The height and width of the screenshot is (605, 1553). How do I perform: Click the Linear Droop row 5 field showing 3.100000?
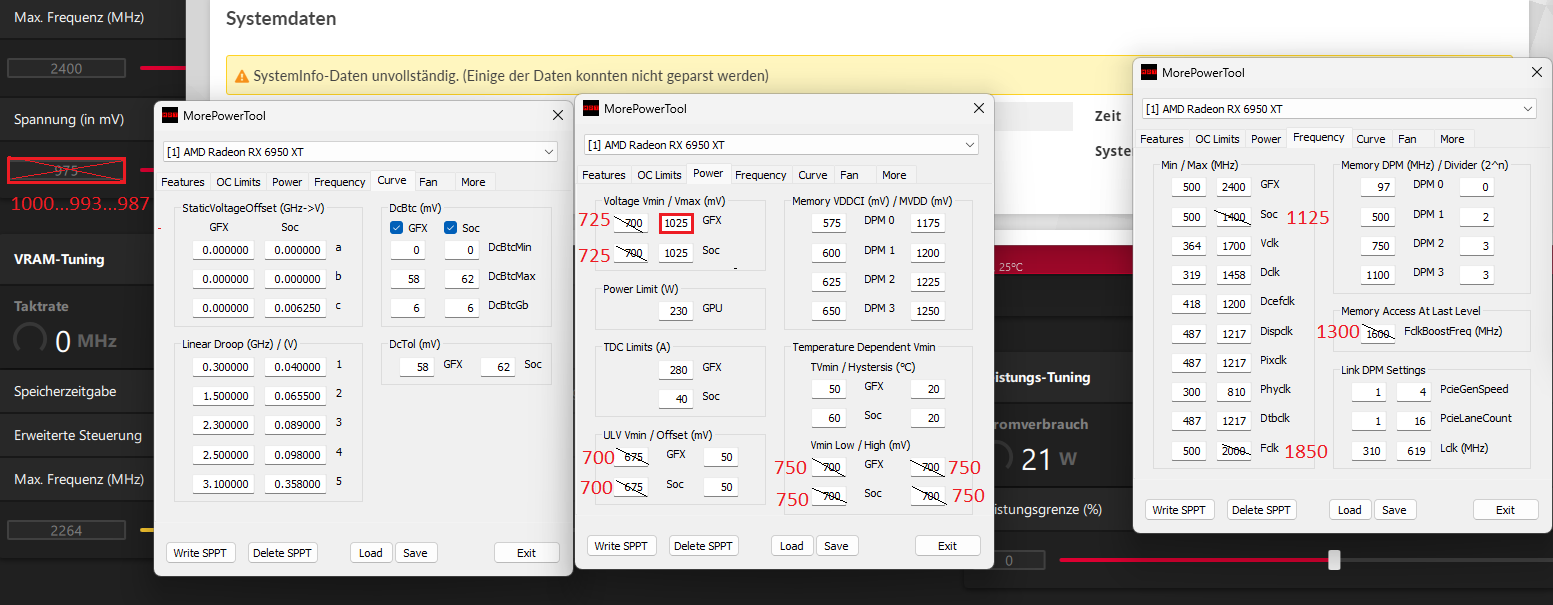pyautogui.click(x=225, y=483)
